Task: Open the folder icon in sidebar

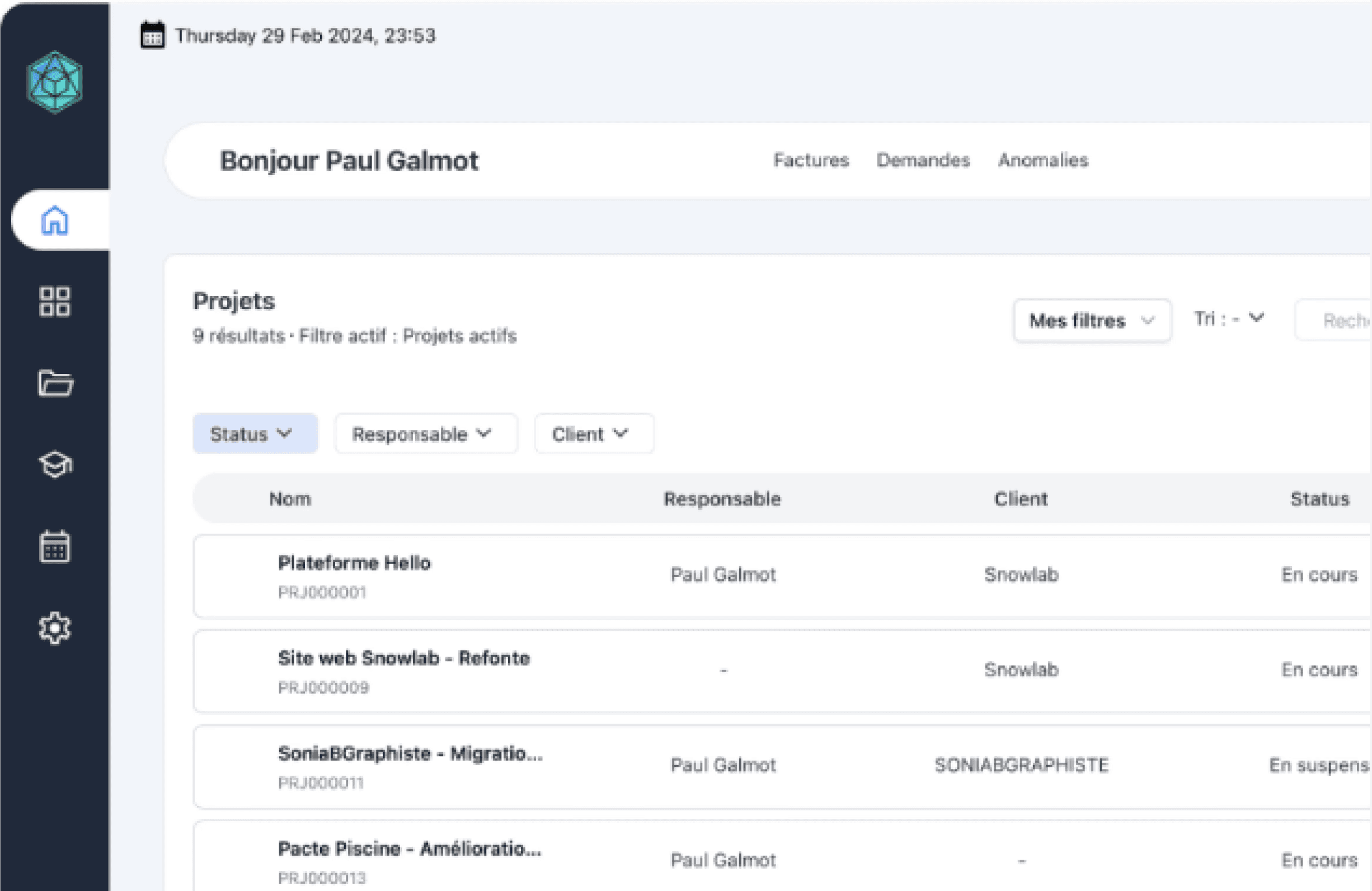Action: 55,383
